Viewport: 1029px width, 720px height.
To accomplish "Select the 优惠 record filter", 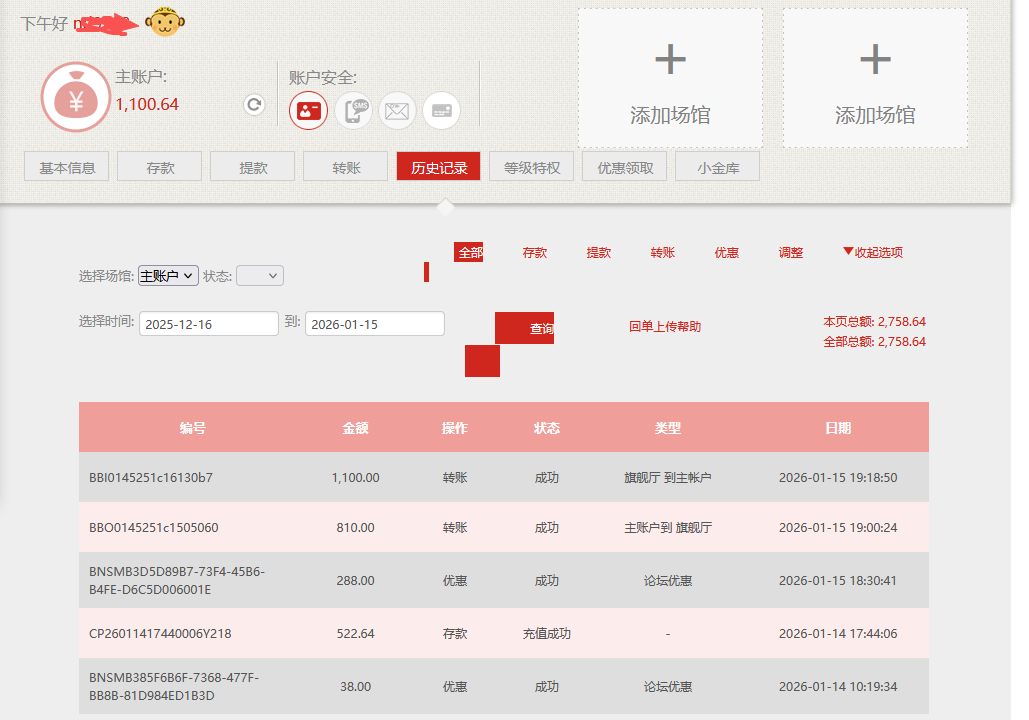I will coord(726,252).
